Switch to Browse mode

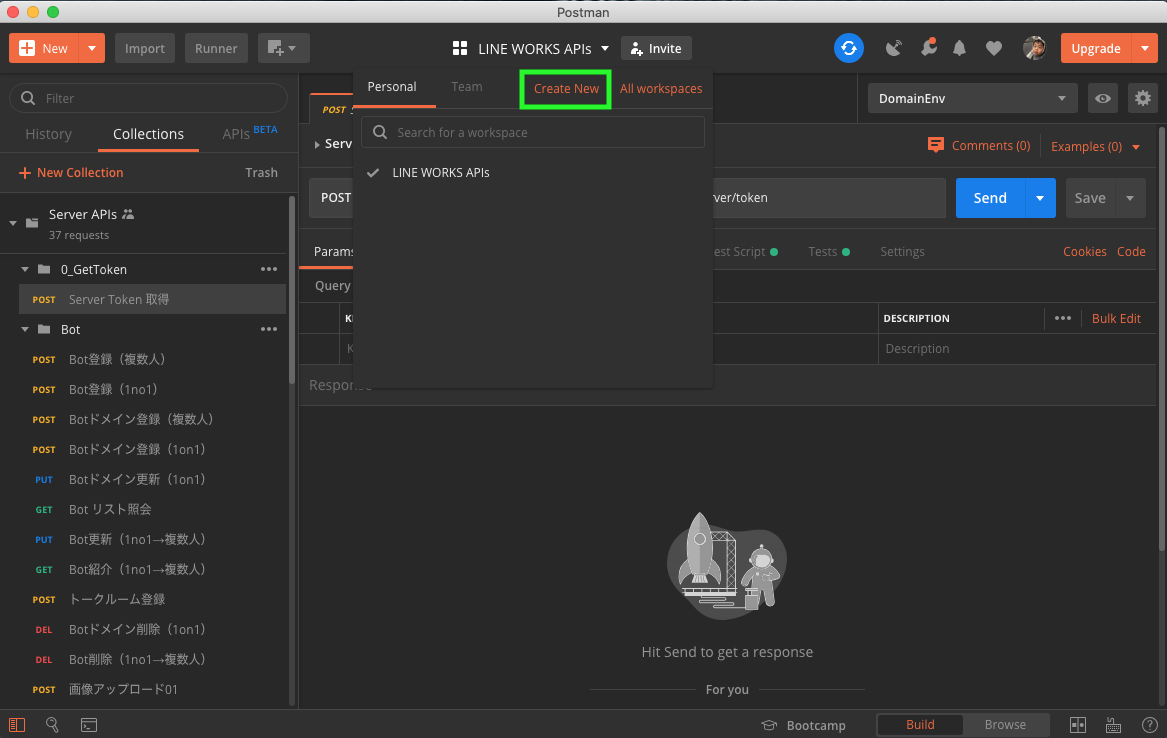pos(1005,724)
